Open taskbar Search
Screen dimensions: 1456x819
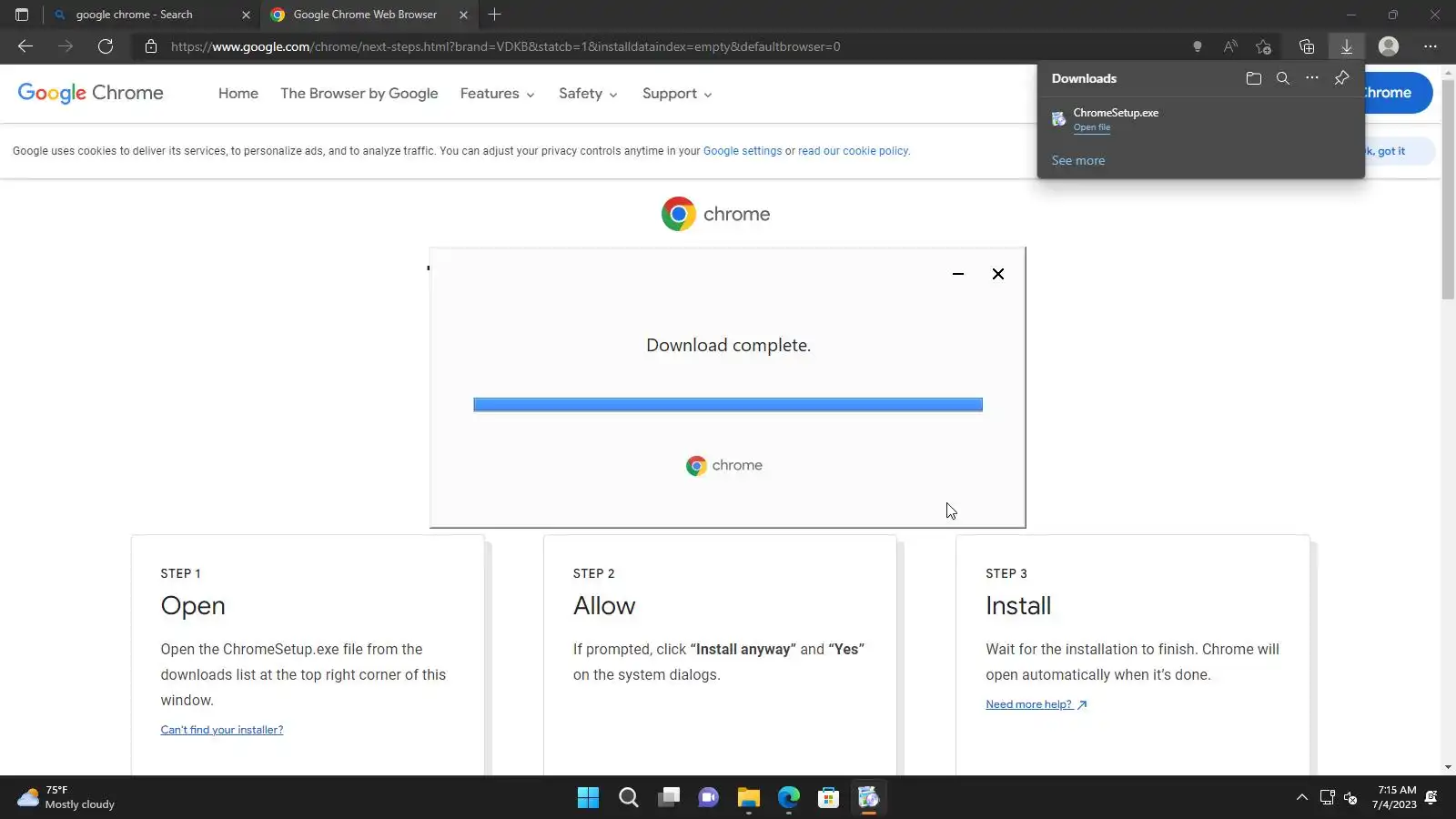click(629, 798)
